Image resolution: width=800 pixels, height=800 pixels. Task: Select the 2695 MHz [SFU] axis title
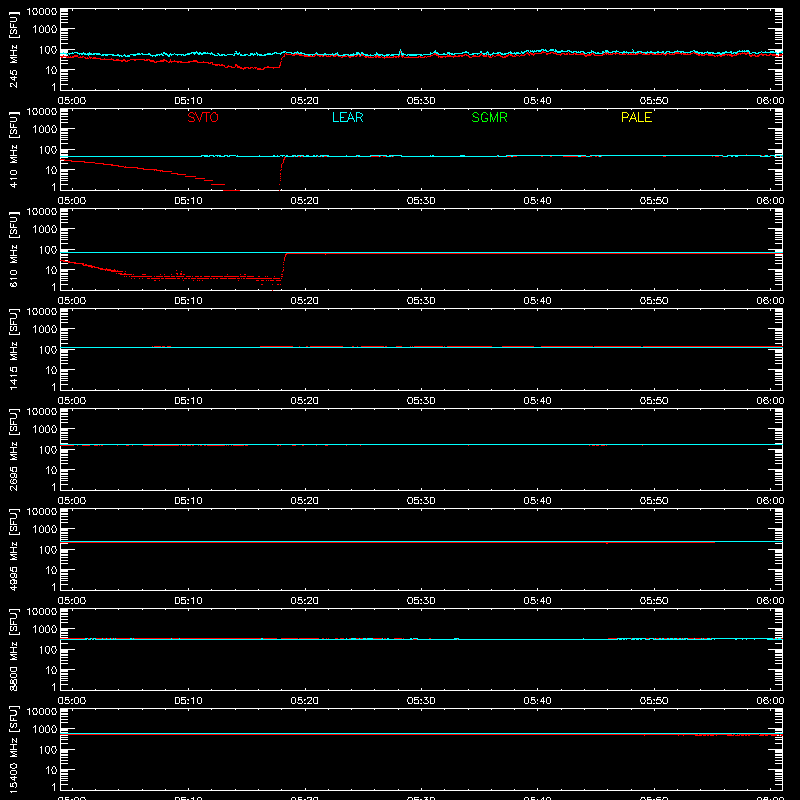pyautogui.click(x=14, y=449)
